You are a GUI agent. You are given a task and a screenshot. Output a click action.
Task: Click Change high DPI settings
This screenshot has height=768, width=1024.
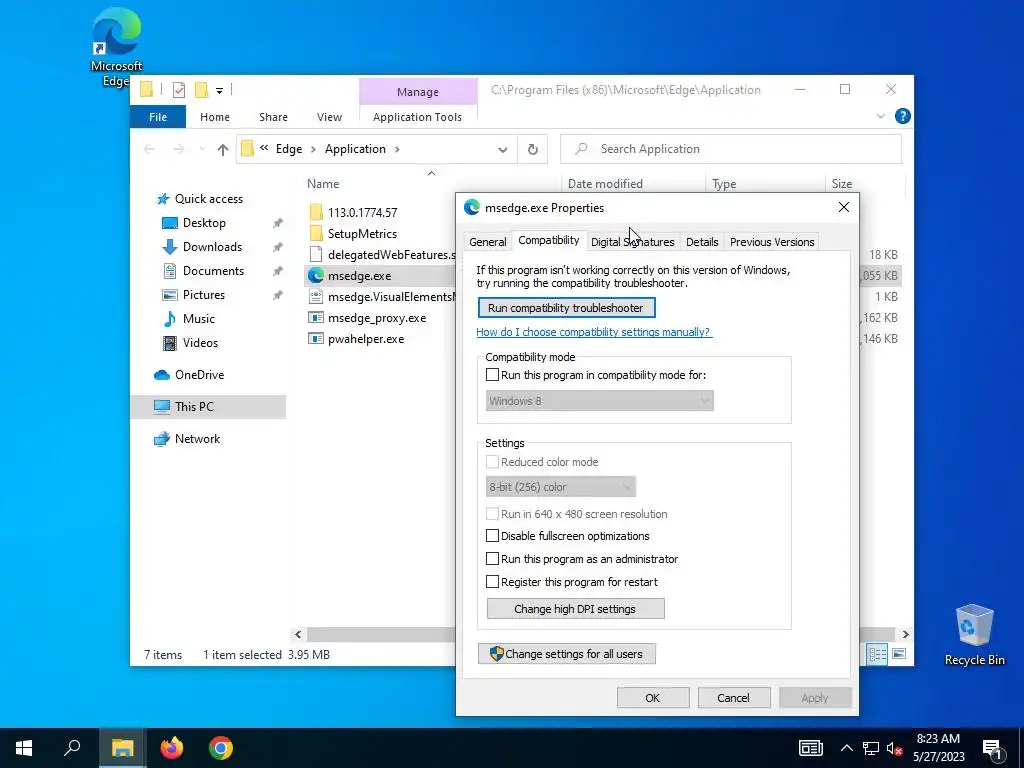tap(575, 609)
